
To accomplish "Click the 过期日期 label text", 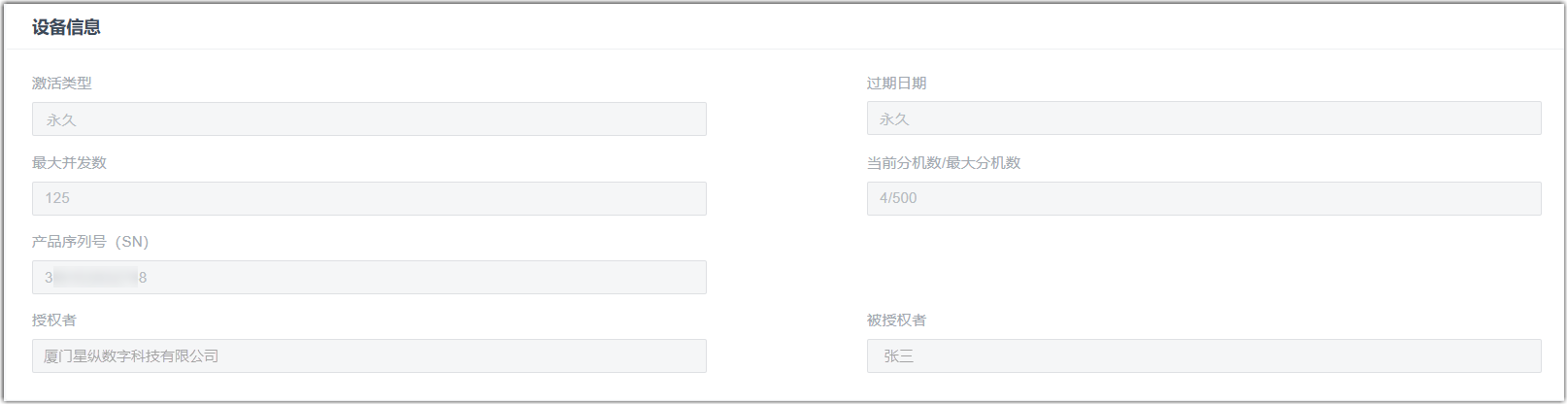I will 896,84.
